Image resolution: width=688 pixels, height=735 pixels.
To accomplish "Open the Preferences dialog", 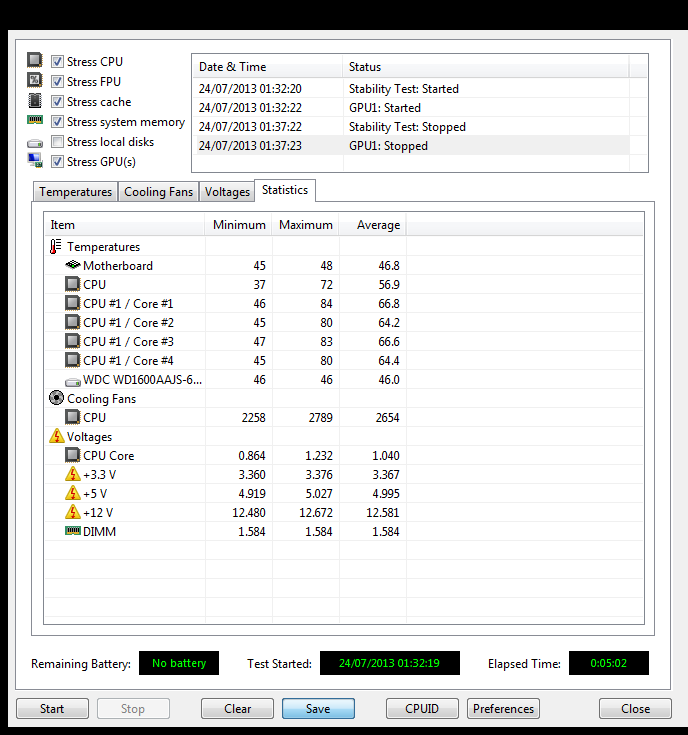I will (503, 709).
